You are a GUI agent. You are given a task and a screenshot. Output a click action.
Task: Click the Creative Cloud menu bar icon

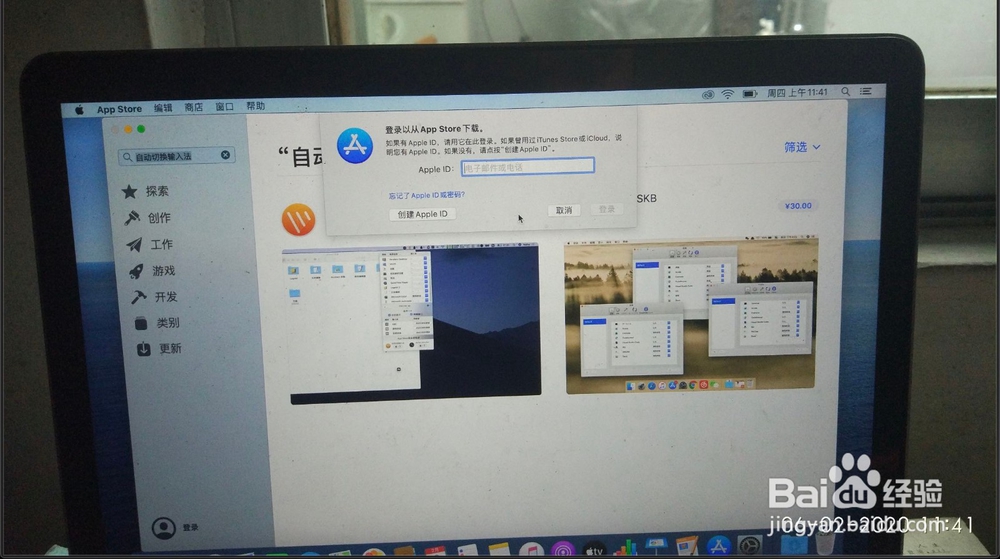708,94
